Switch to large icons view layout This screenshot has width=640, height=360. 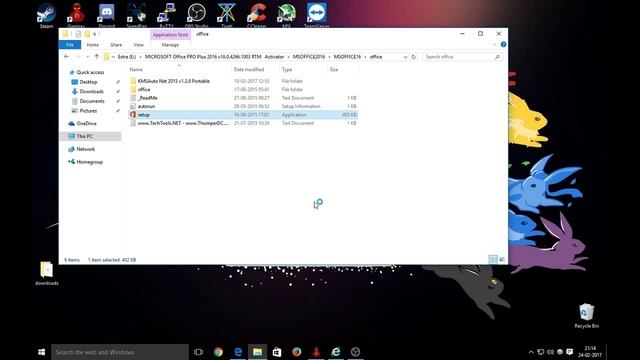pos(502,260)
